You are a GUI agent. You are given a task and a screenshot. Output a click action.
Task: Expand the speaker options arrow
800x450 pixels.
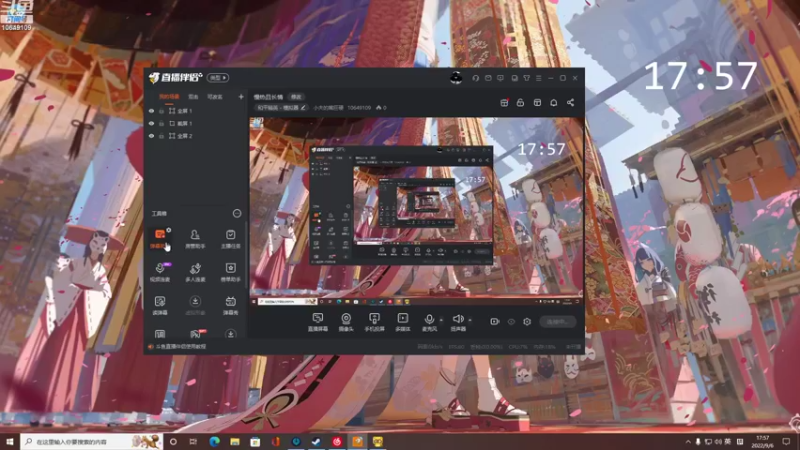[x=470, y=320]
